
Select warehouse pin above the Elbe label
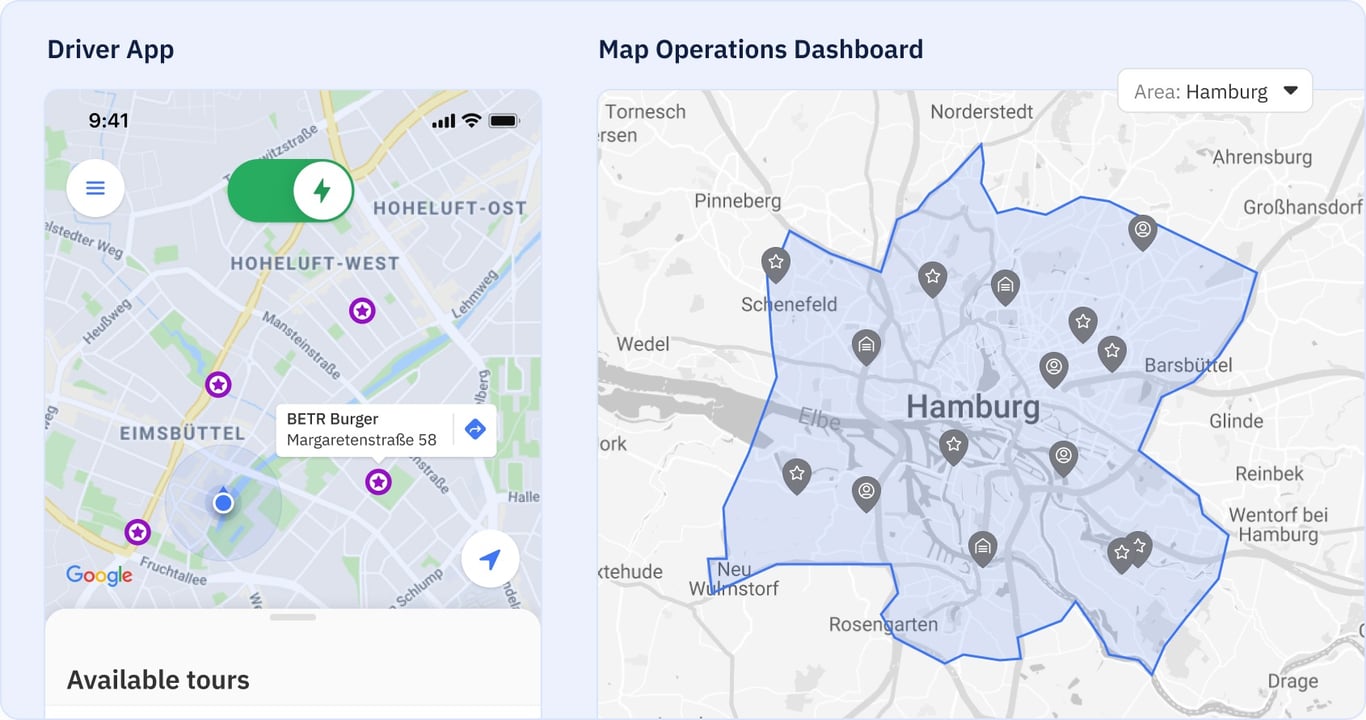[866, 348]
